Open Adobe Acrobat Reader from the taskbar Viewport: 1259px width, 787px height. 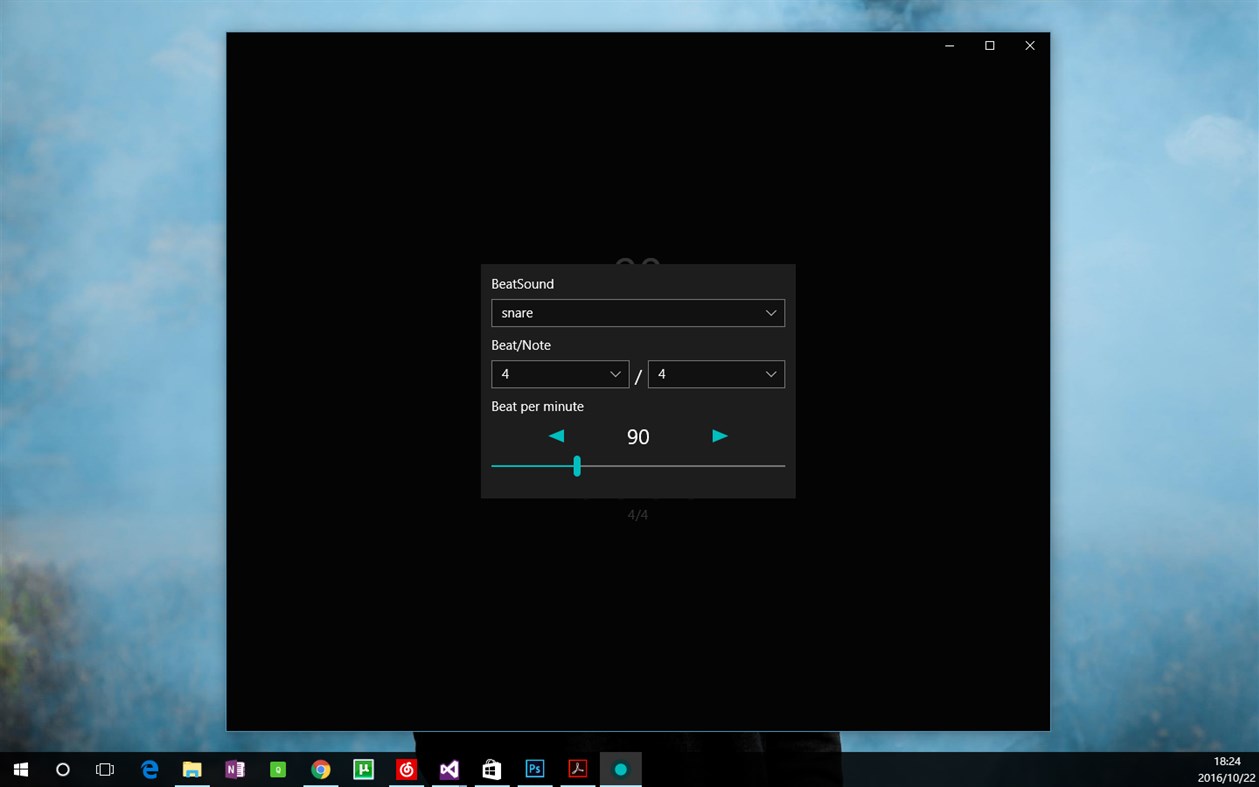click(x=578, y=769)
